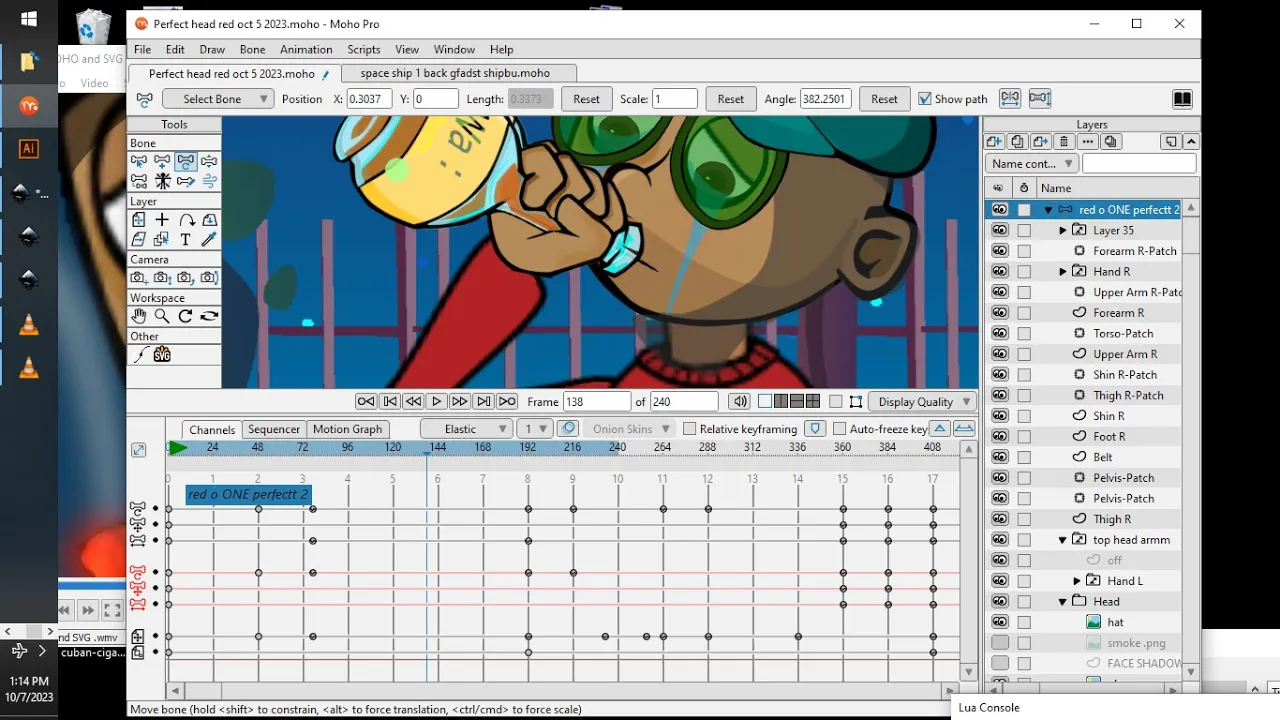
Task: Click the current Frame number field
Action: click(597, 402)
